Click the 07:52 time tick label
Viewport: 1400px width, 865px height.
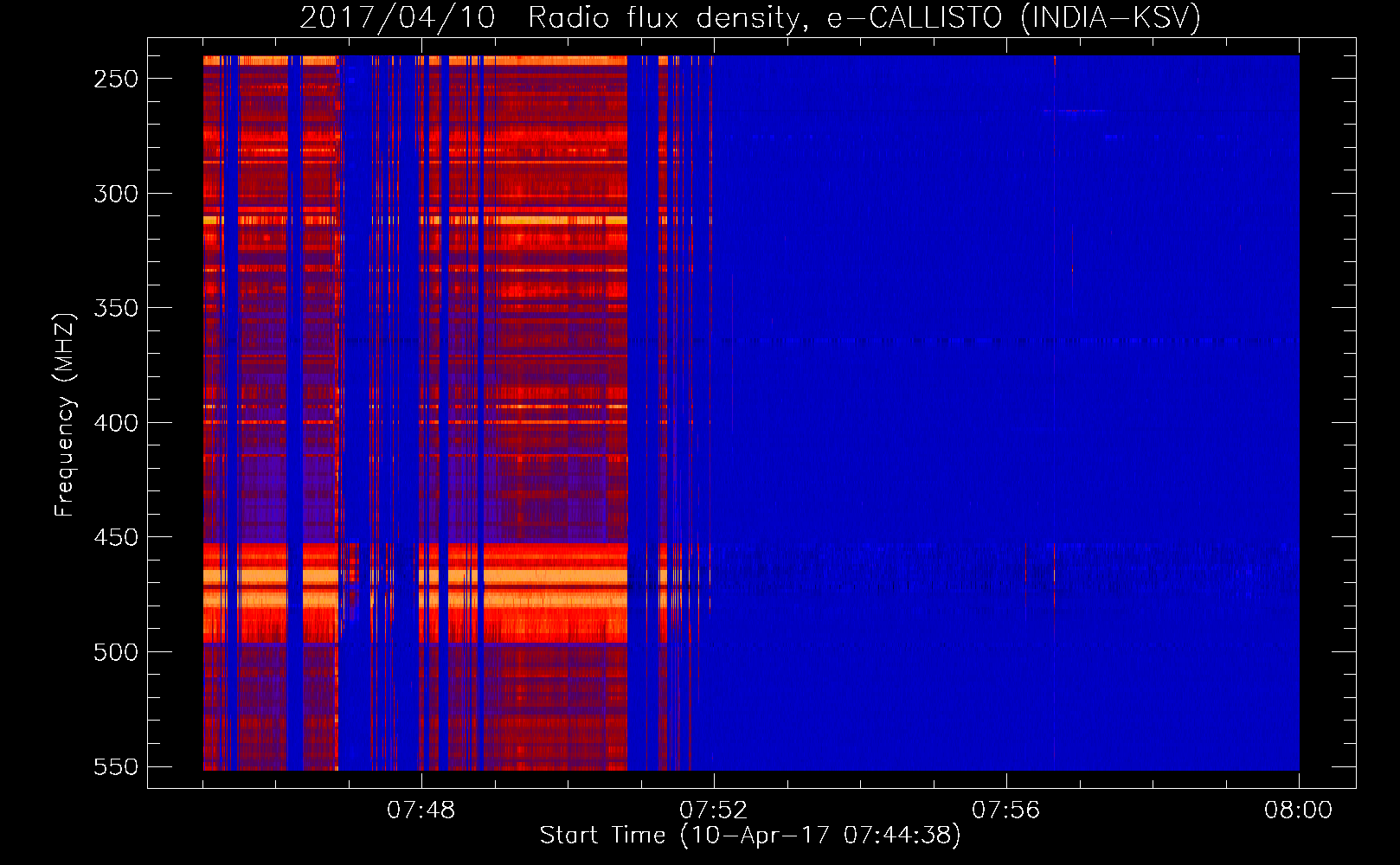(713, 811)
